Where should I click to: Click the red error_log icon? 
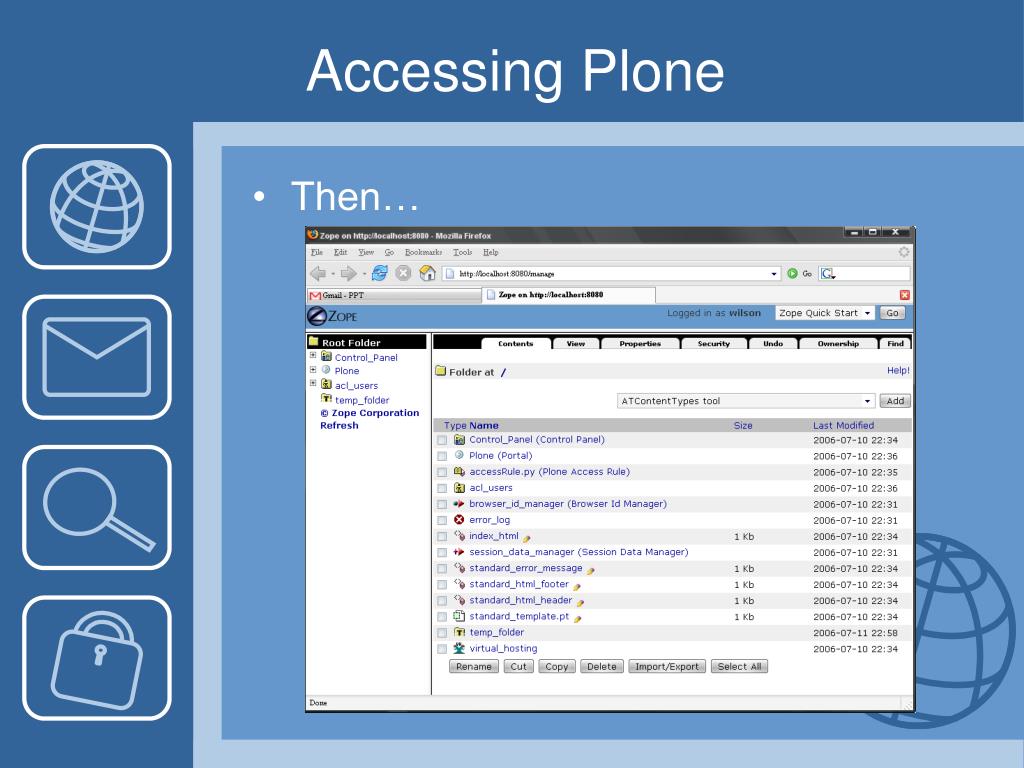[459, 520]
